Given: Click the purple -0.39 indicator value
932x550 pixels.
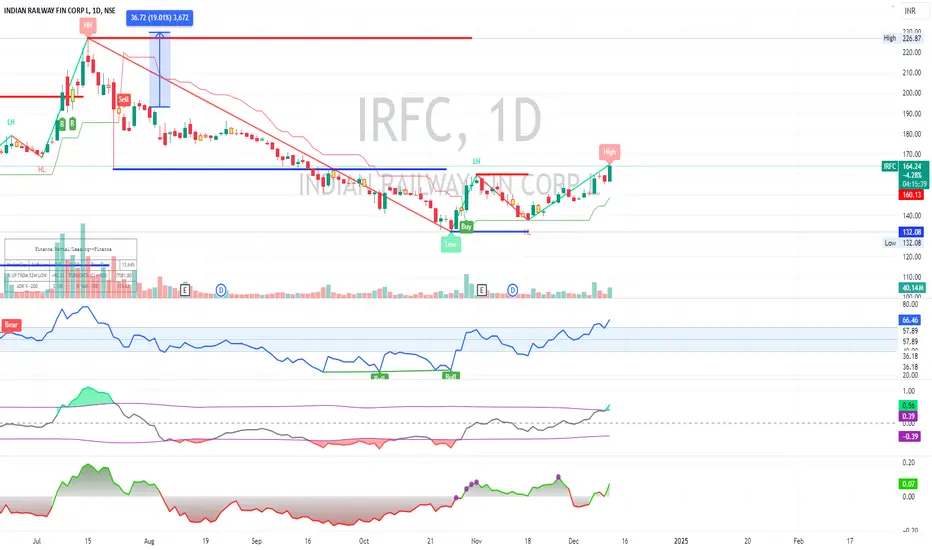Looking at the screenshot, I should coord(910,436).
